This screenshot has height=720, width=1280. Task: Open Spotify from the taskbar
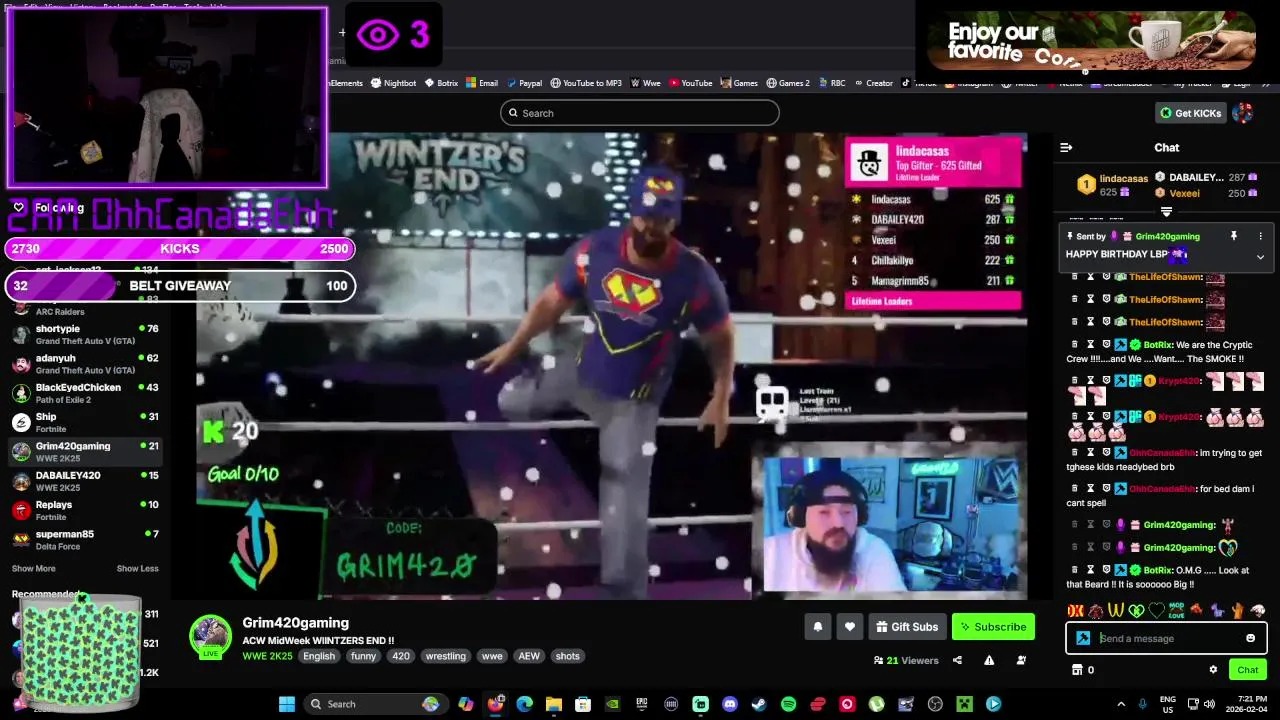[x=788, y=704]
